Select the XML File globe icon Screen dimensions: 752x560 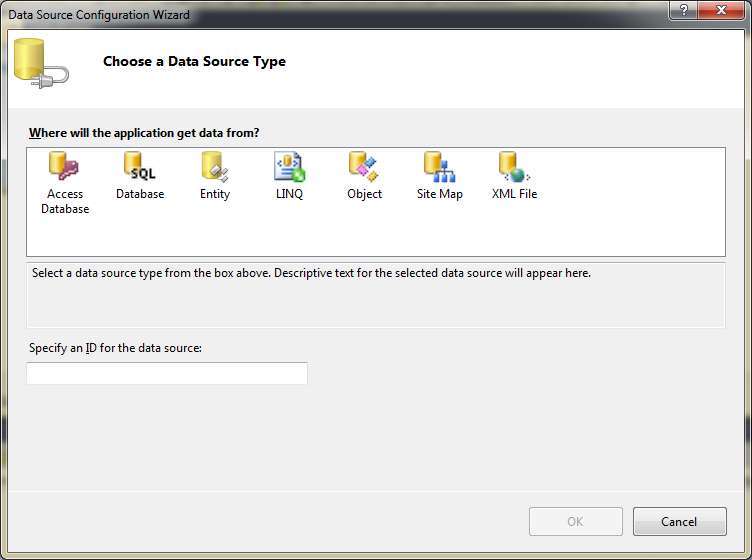pos(514,166)
